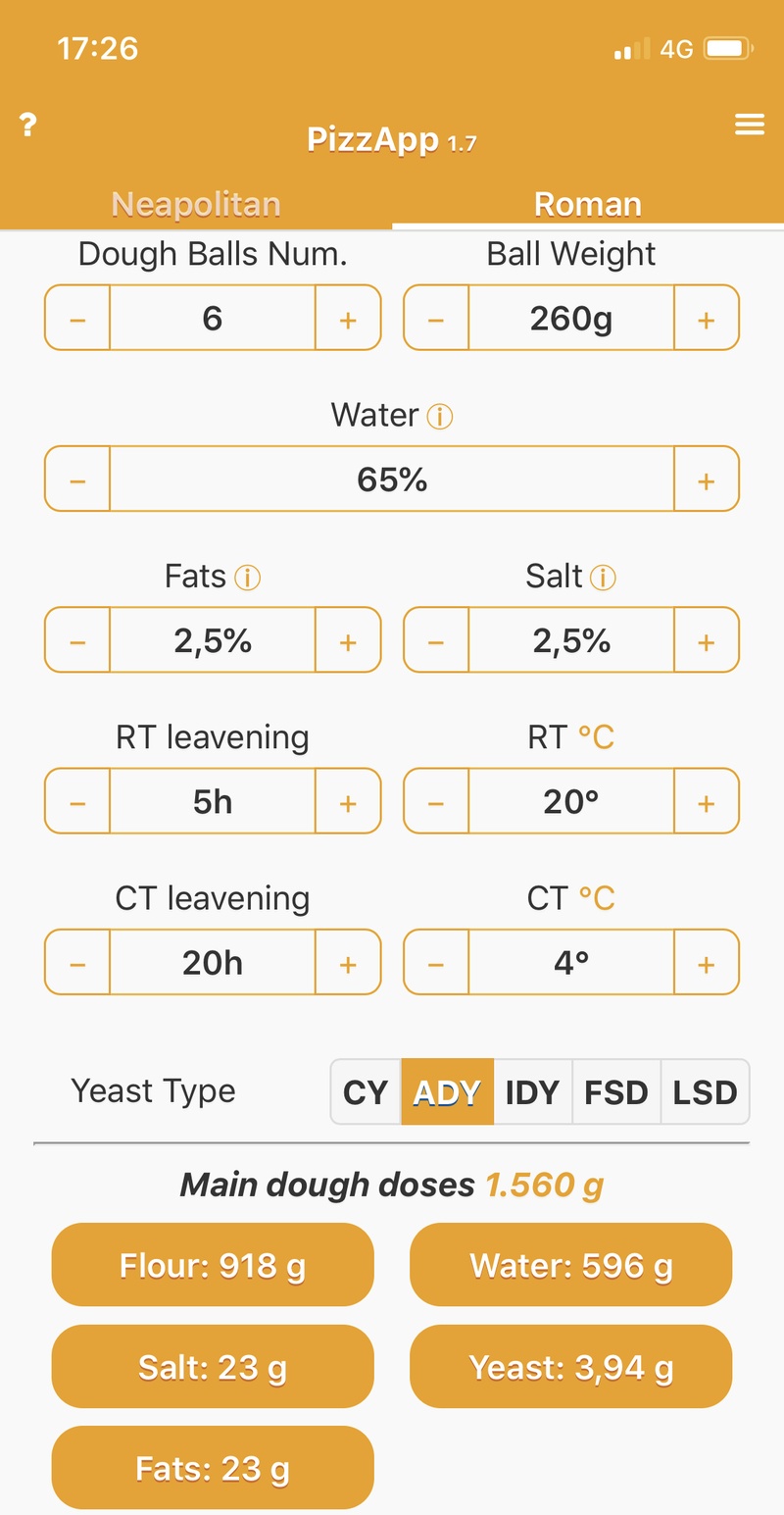Tap the question mark help icon
This screenshot has width=784, height=1515.
pyautogui.click(x=28, y=126)
